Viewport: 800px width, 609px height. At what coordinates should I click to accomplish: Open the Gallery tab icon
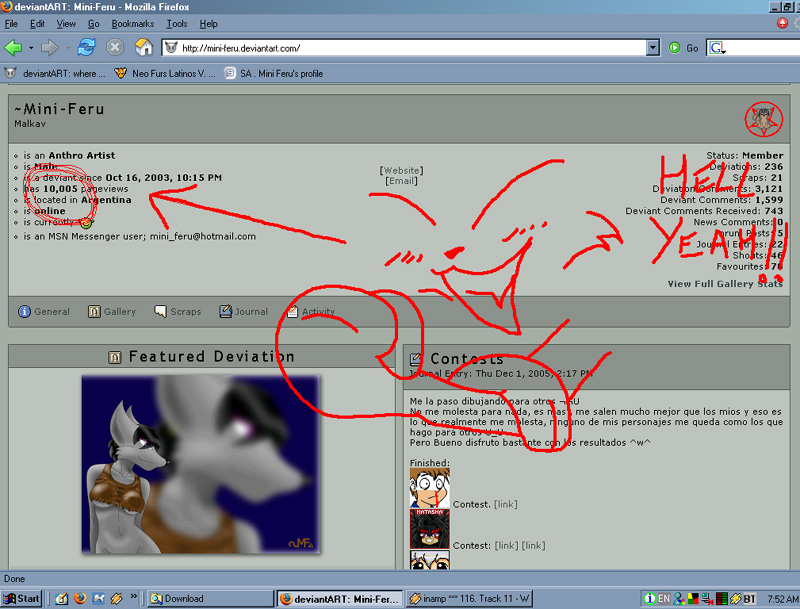coord(94,312)
